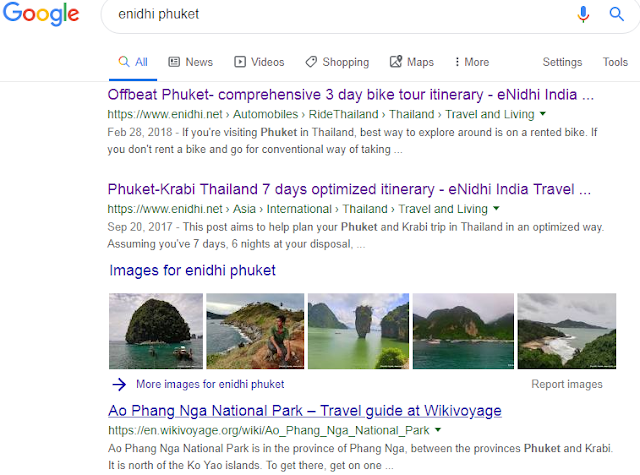
Task: Open search Settings
Action: pos(562,62)
